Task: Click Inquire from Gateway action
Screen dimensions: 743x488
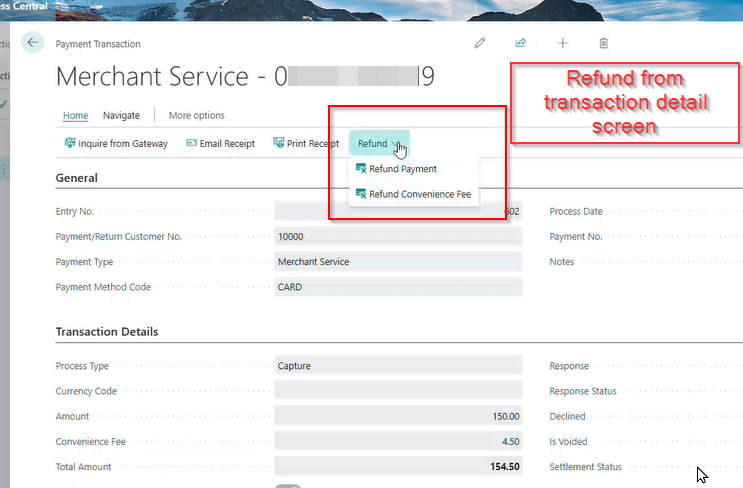Action: (117, 143)
